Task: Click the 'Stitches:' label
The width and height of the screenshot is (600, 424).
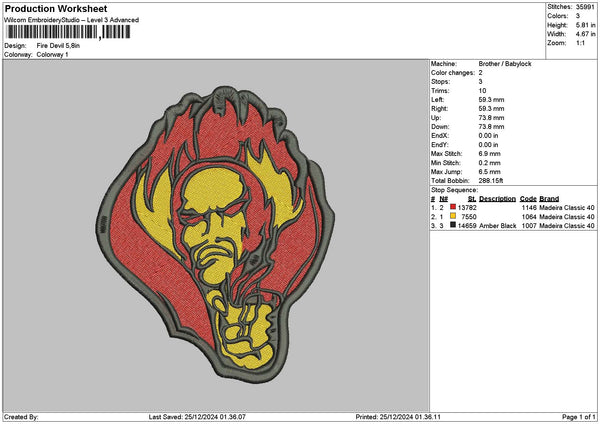Action: click(559, 7)
